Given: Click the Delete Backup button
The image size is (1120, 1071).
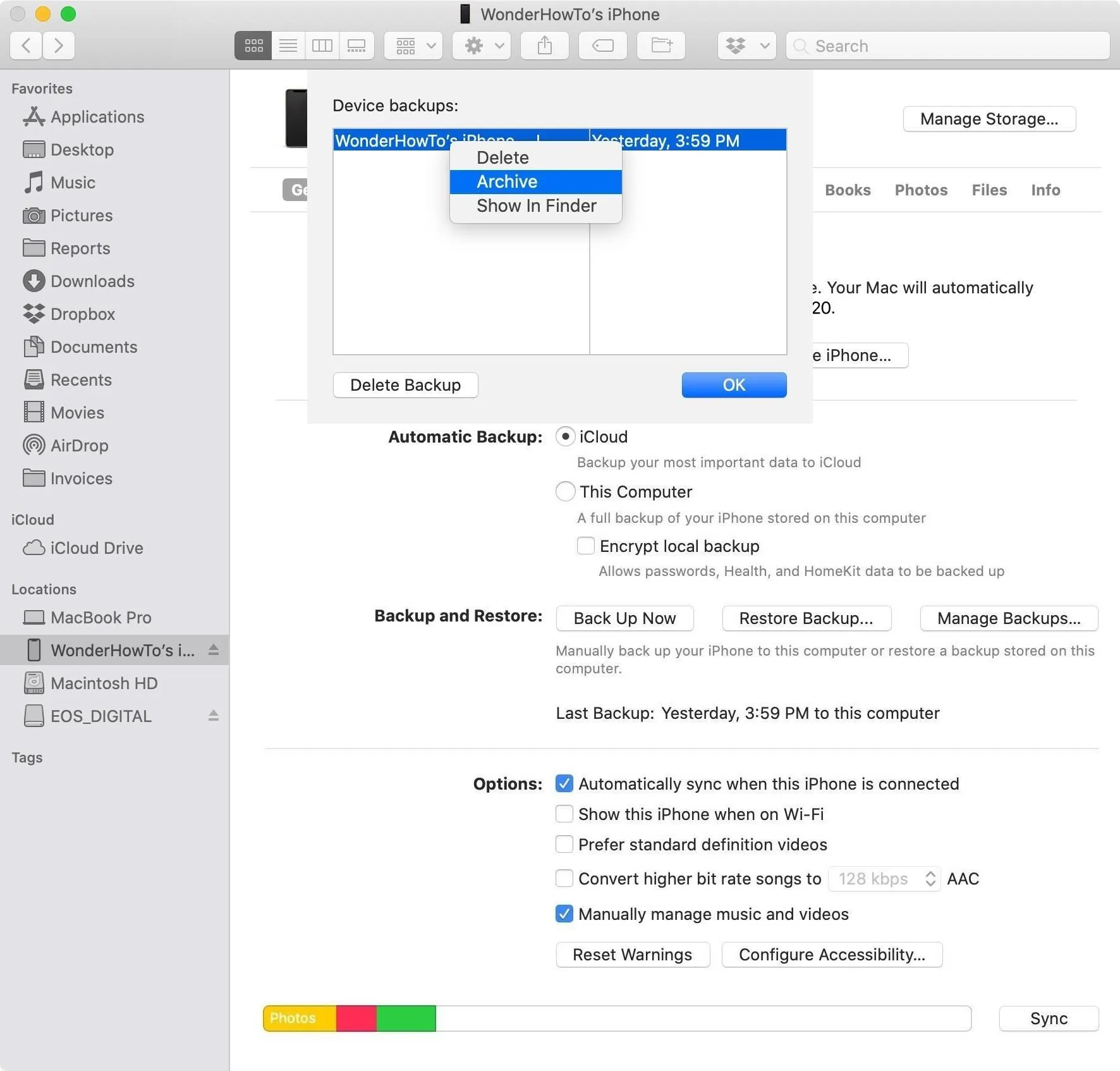Looking at the screenshot, I should pos(405,385).
